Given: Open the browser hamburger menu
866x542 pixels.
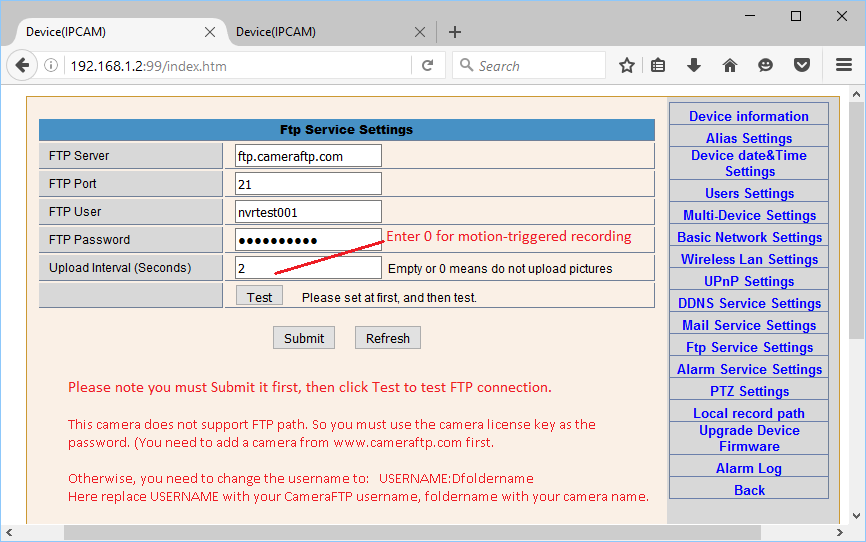Looking at the screenshot, I should pyautogui.click(x=843, y=65).
